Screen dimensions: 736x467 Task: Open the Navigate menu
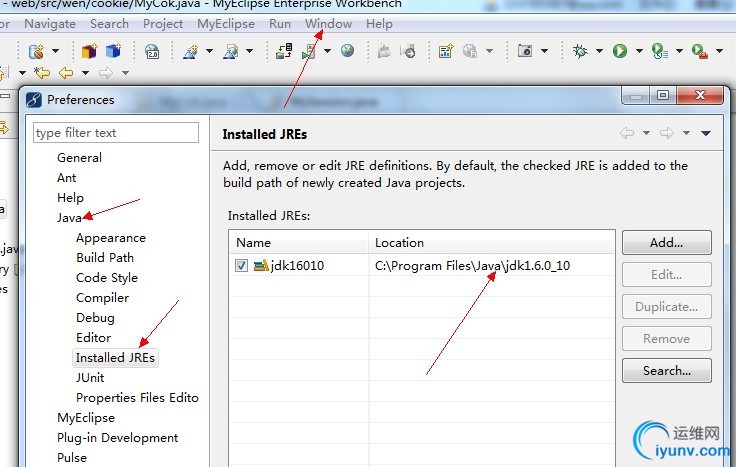coord(50,23)
